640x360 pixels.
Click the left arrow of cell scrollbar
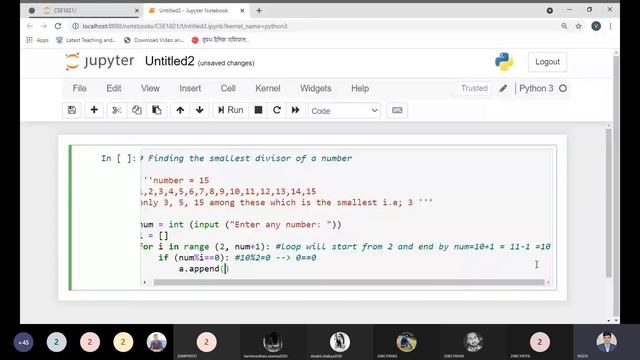tap(145, 282)
